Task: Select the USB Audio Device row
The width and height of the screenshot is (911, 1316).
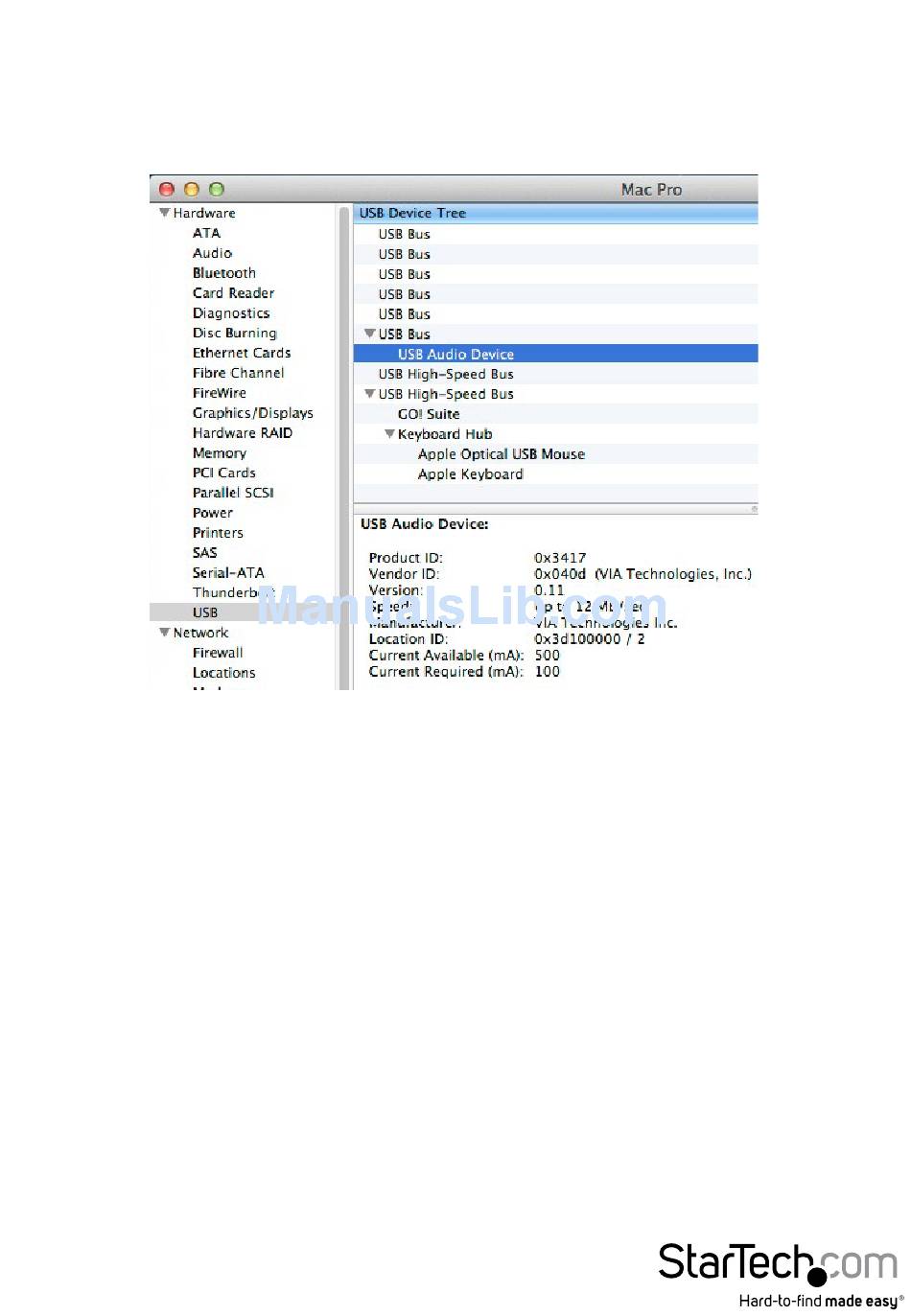Action: [x=556, y=354]
